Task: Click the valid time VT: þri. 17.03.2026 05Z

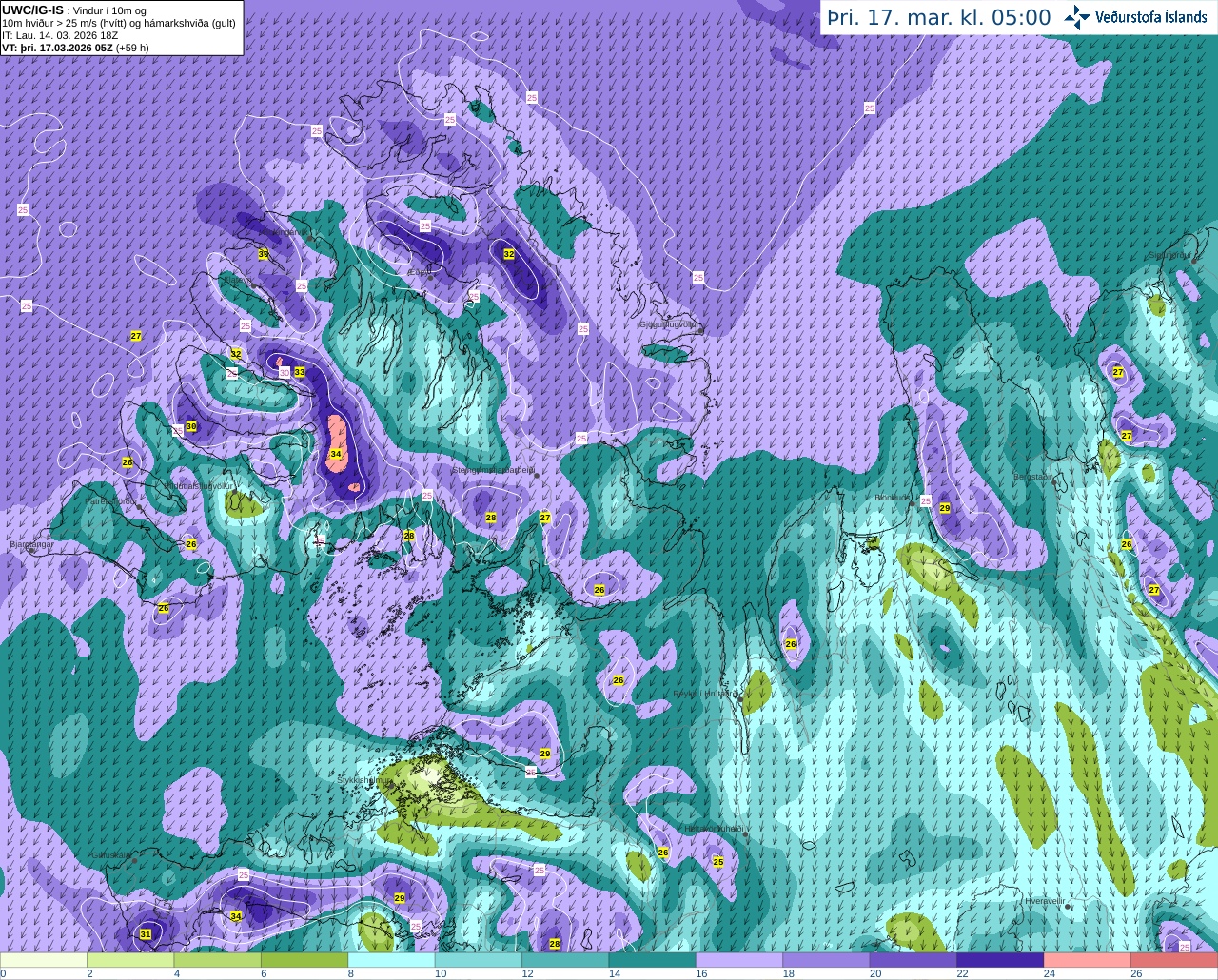Action: pos(56,48)
